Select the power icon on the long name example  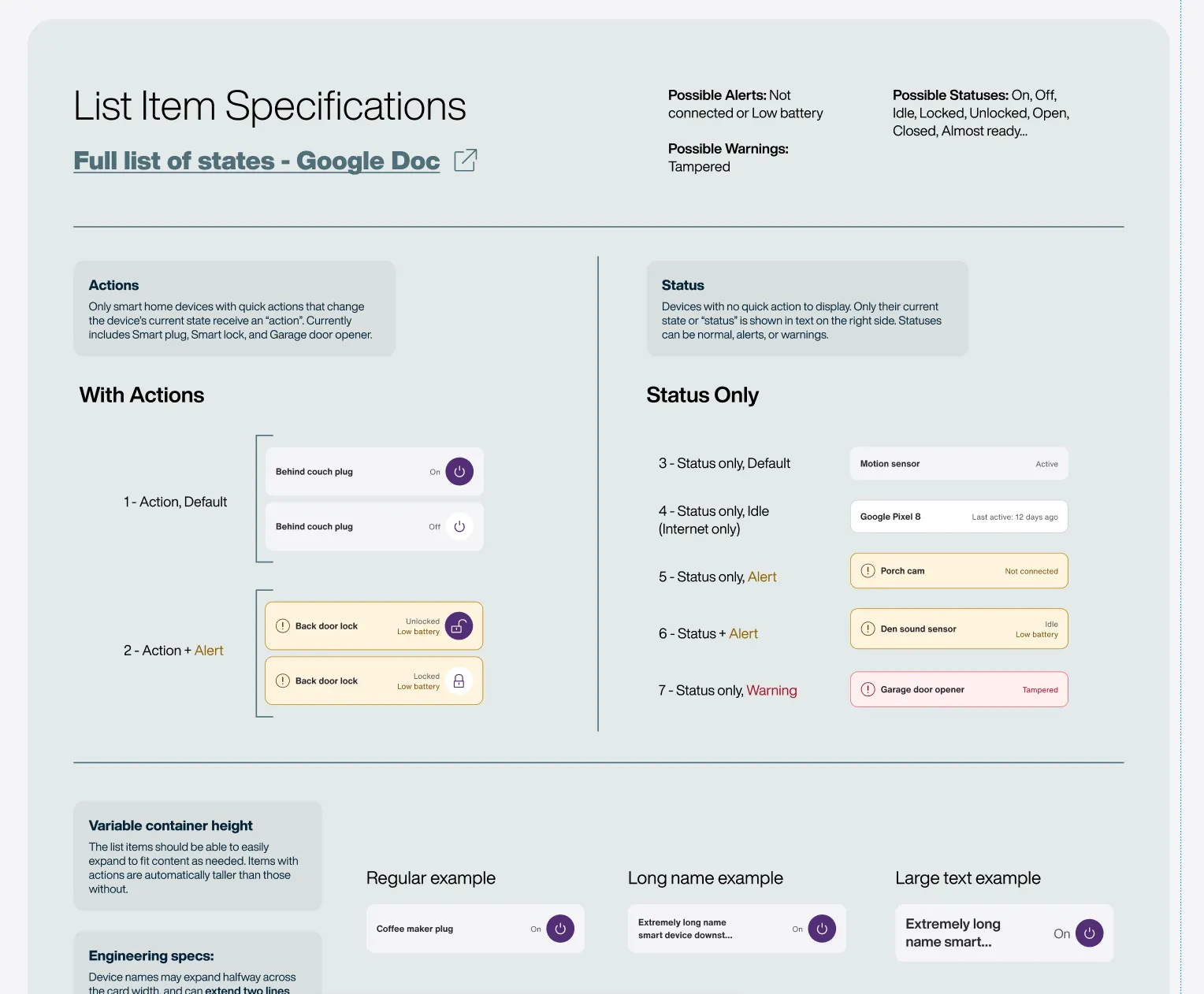click(821, 929)
